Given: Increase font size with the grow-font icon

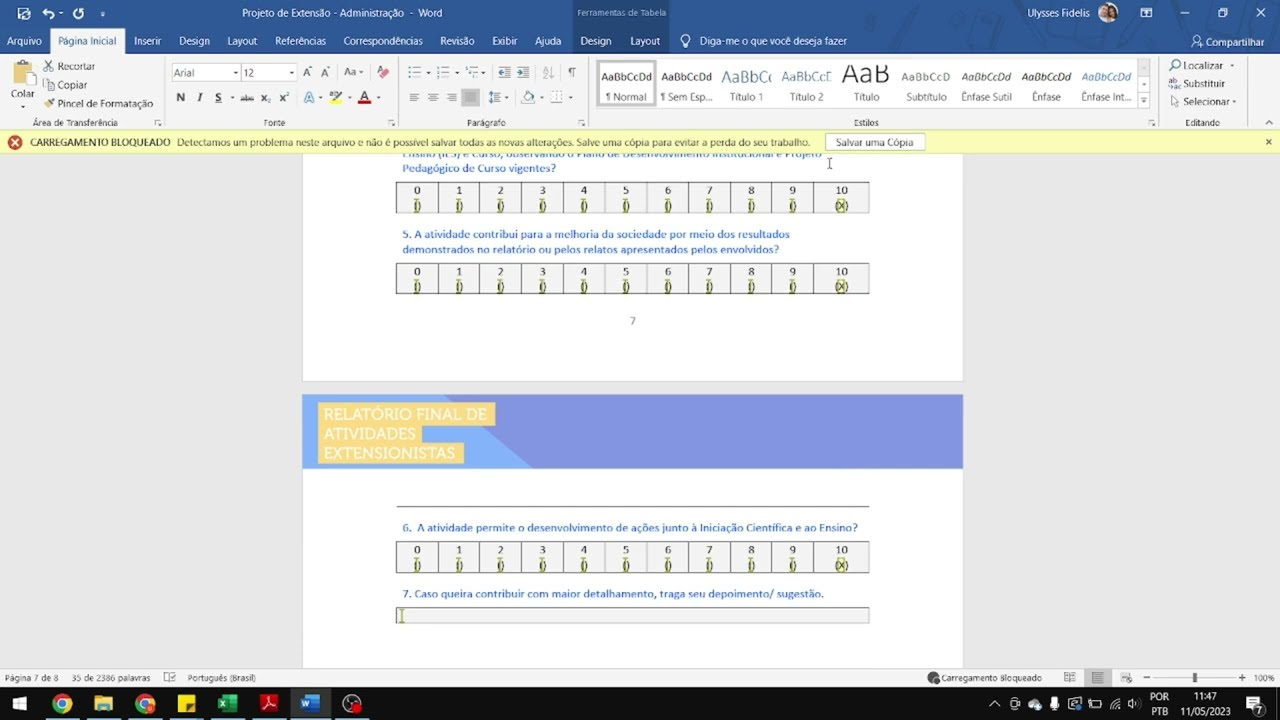Looking at the screenshot, I should [x=308, y=72].
